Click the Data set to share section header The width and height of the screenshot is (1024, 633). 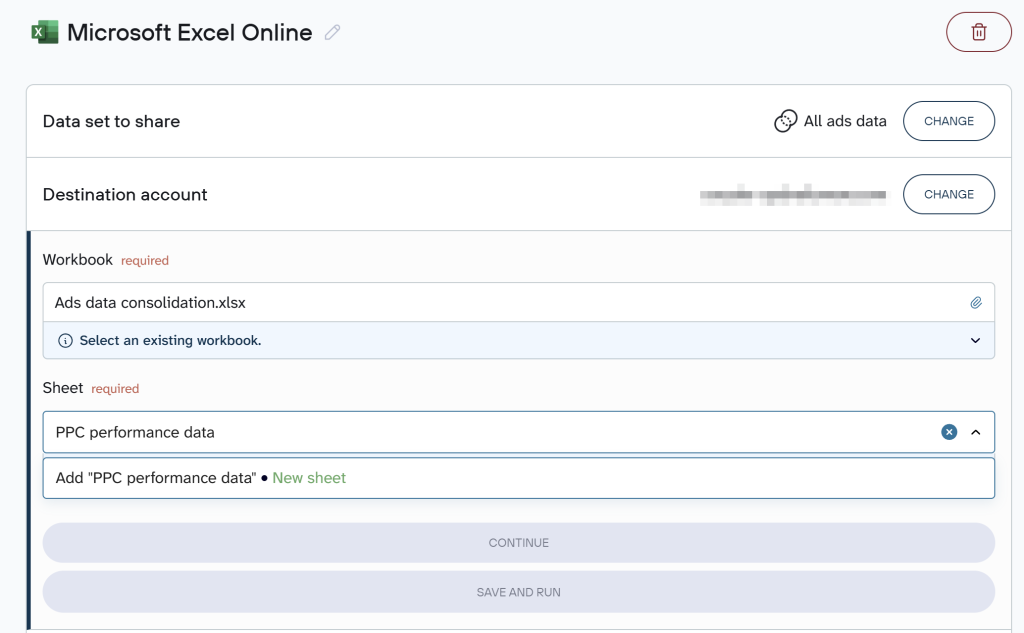[x=111, y=121]
